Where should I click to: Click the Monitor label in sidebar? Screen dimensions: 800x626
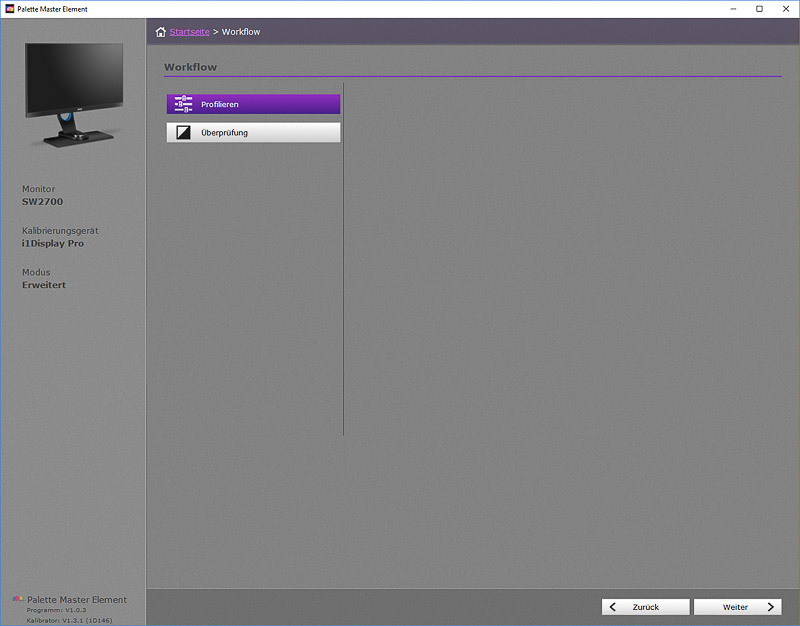[x=38, y=189]
